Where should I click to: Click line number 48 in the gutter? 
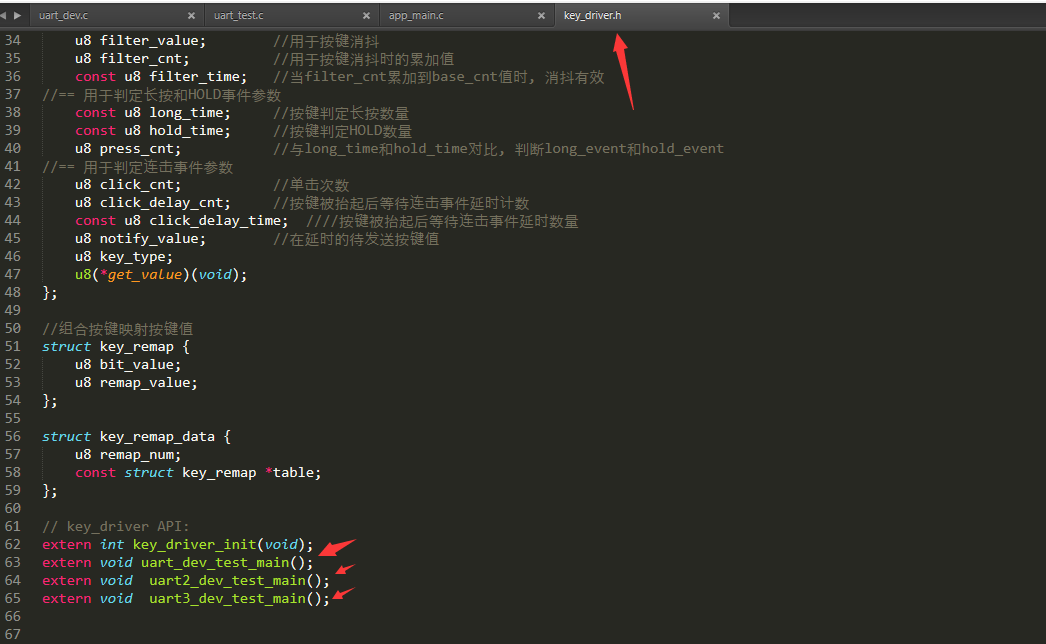click(x=13, y=292)
